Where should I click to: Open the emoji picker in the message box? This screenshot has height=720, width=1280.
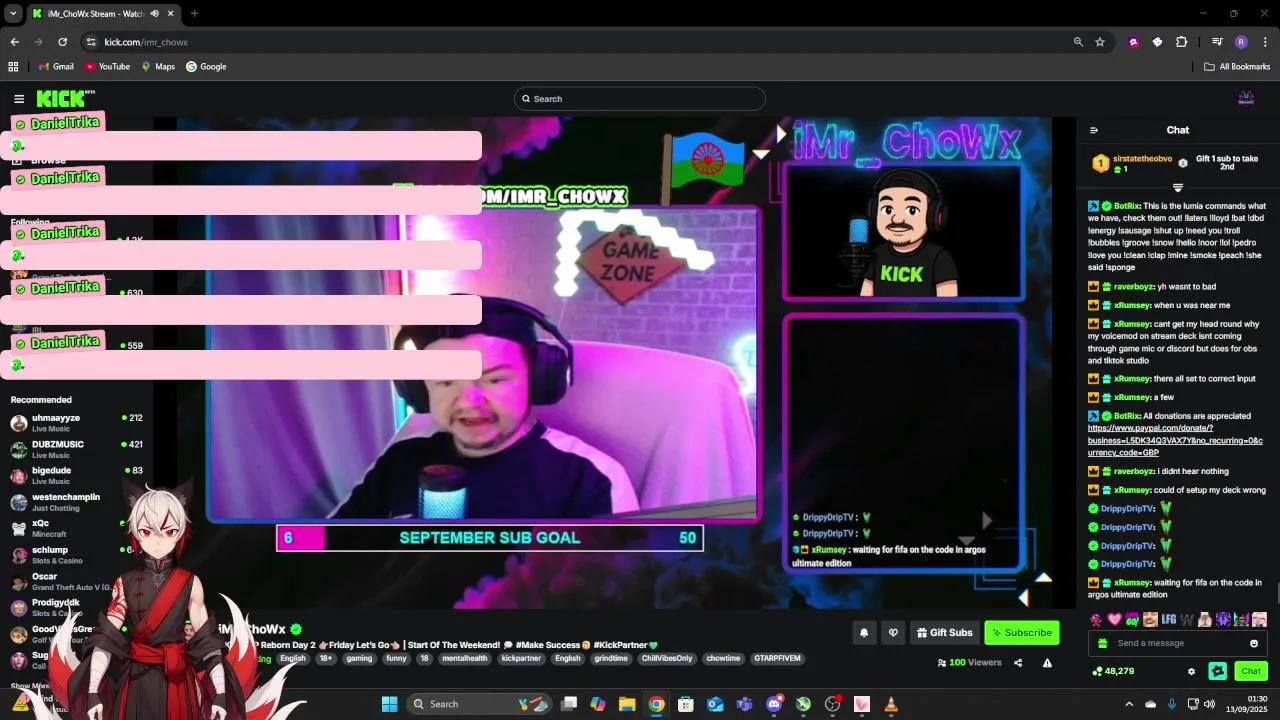(1254, 643)
